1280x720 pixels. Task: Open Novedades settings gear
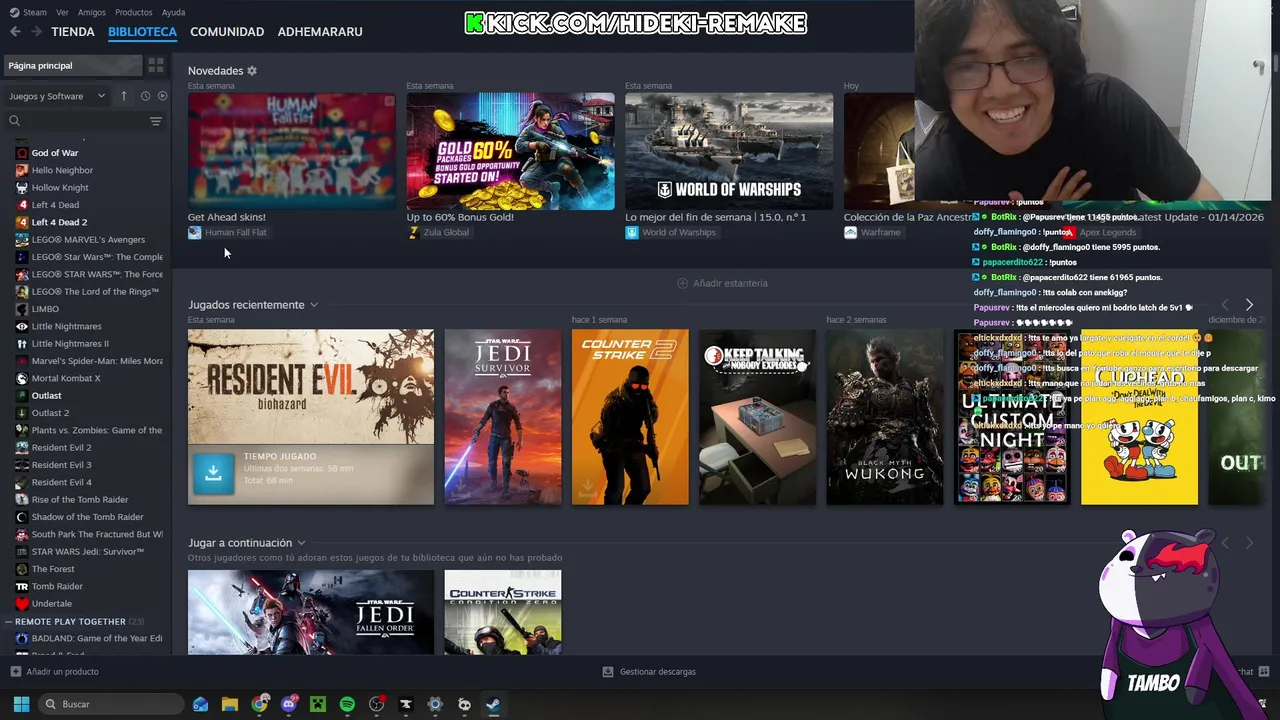(x=252, y=71)
